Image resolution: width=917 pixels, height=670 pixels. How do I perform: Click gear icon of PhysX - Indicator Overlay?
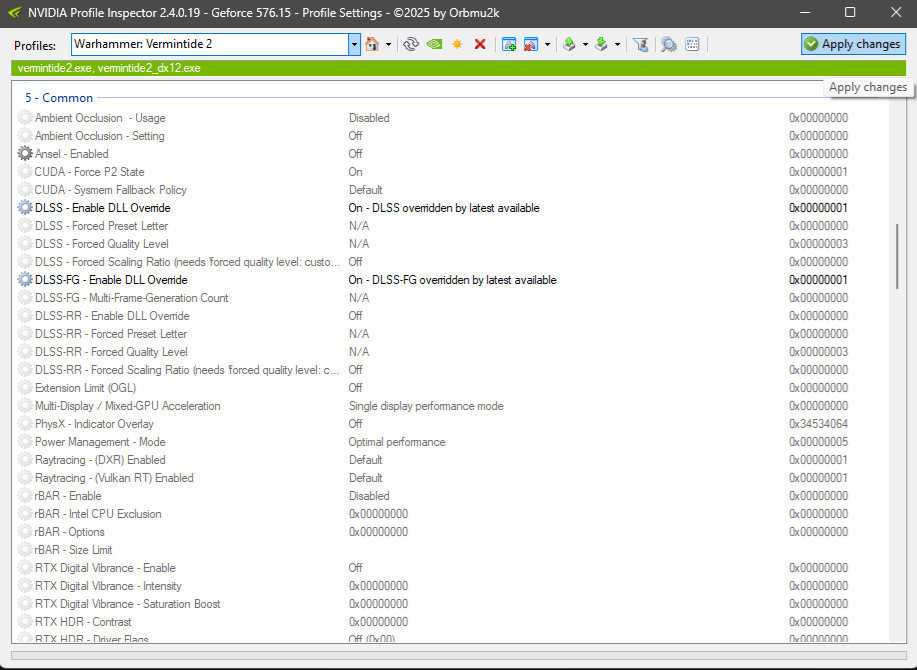25,424
